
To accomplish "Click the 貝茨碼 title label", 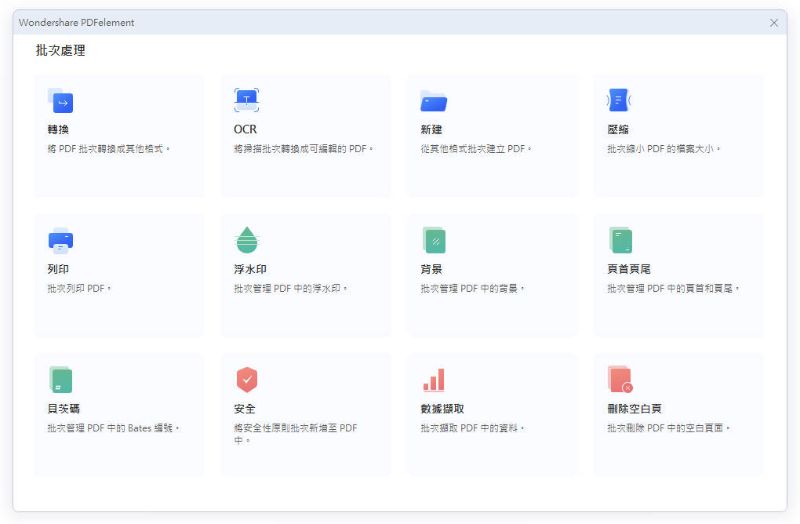I will [x=64, y=409].
